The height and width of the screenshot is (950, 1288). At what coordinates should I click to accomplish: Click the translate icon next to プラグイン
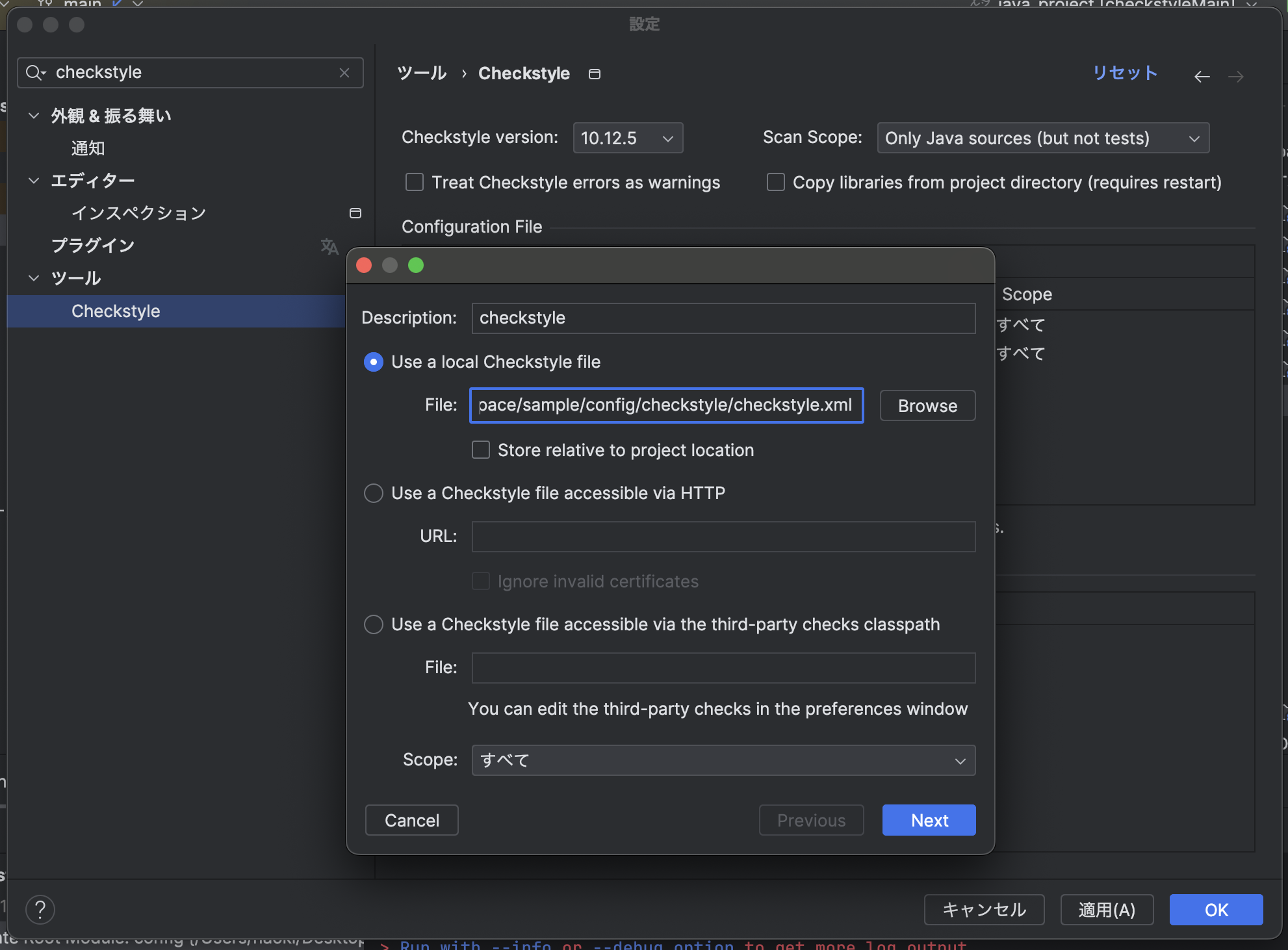click(x=329, y=246)
